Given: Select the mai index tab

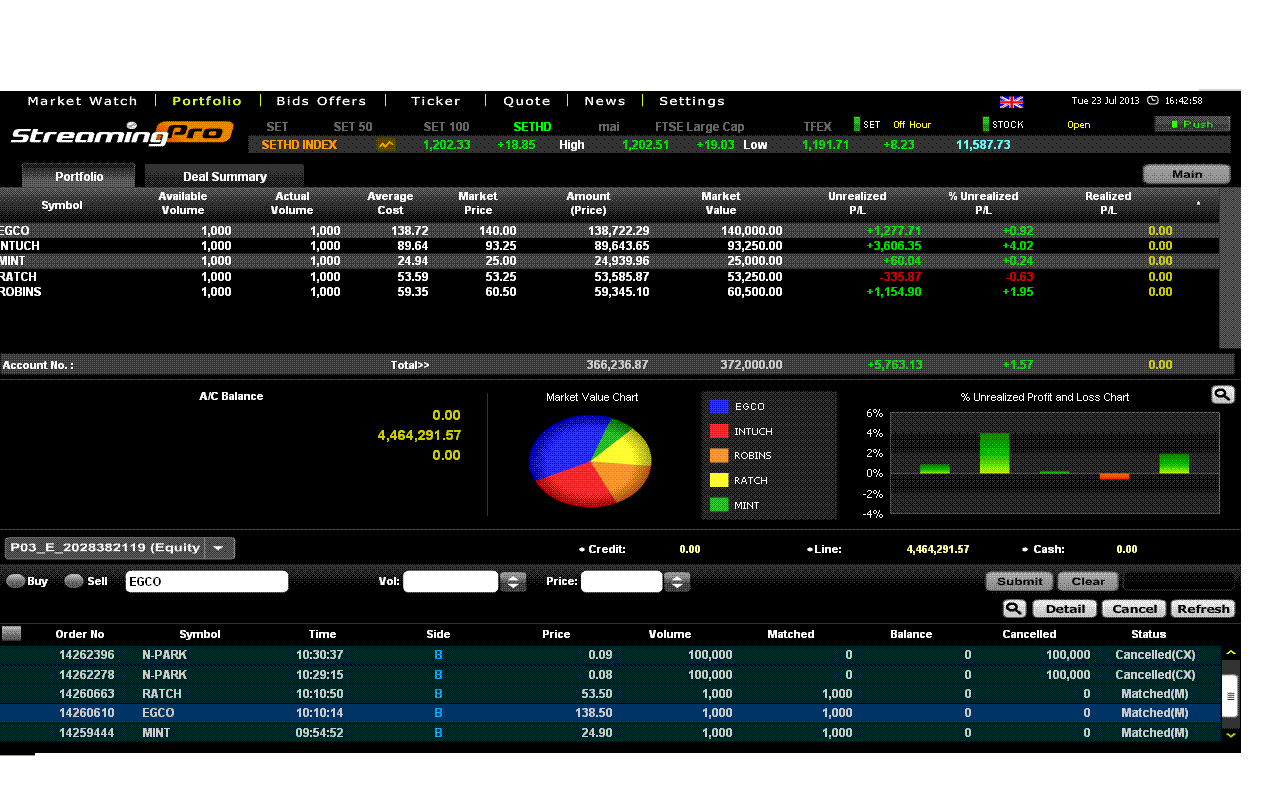Looking at the screenshot, I should point(609,127).
